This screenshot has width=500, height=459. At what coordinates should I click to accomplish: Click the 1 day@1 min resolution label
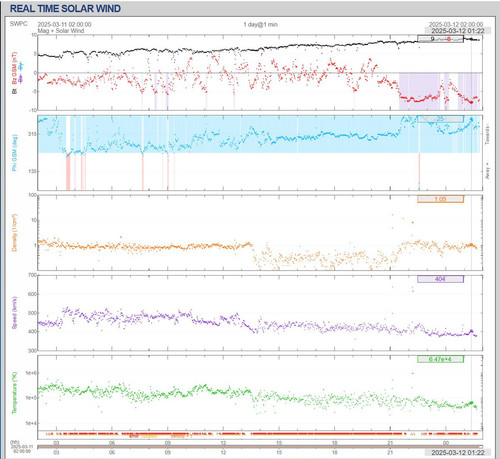point(260,24)
